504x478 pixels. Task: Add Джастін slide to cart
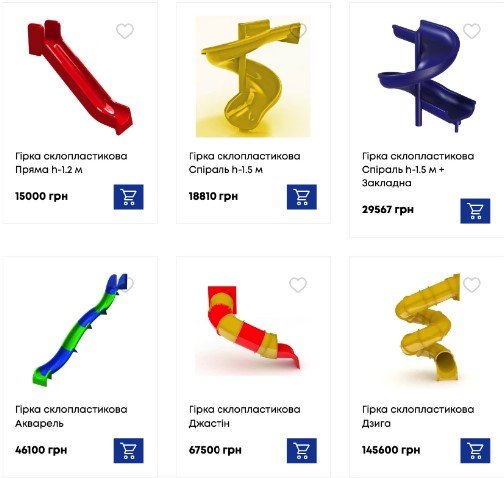302,450
